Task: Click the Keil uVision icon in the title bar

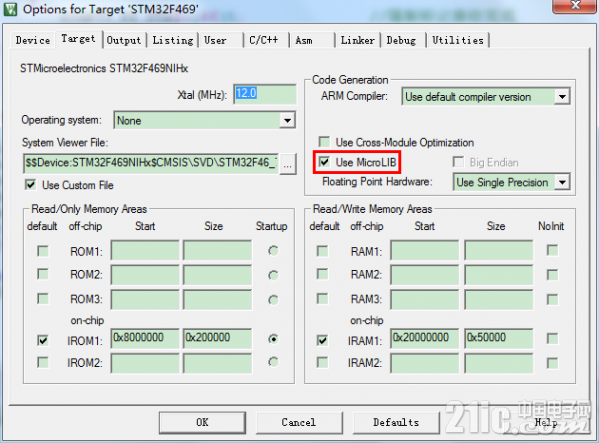Action: click(x=10, y=9)
